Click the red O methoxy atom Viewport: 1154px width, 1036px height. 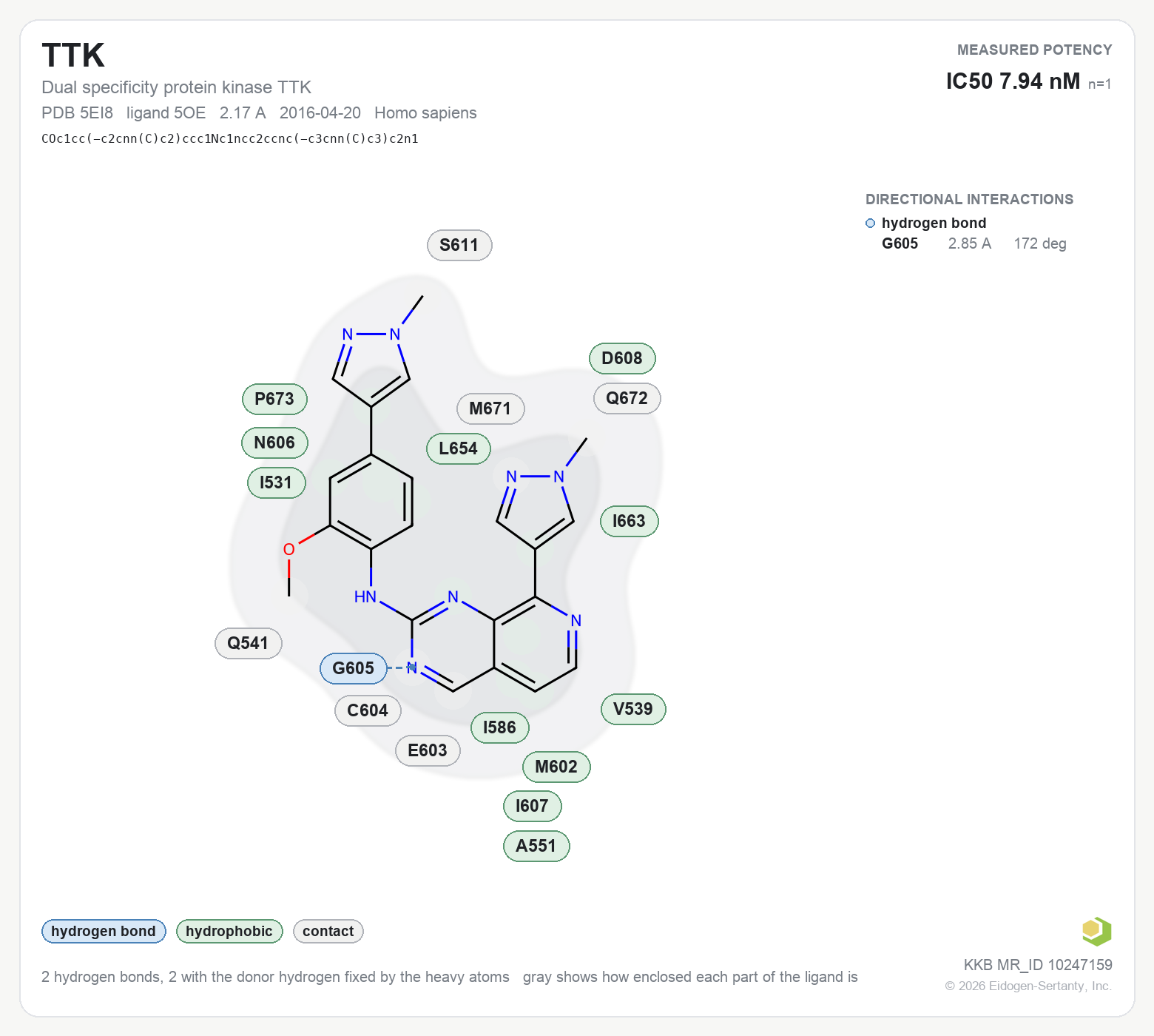(289, 550)
